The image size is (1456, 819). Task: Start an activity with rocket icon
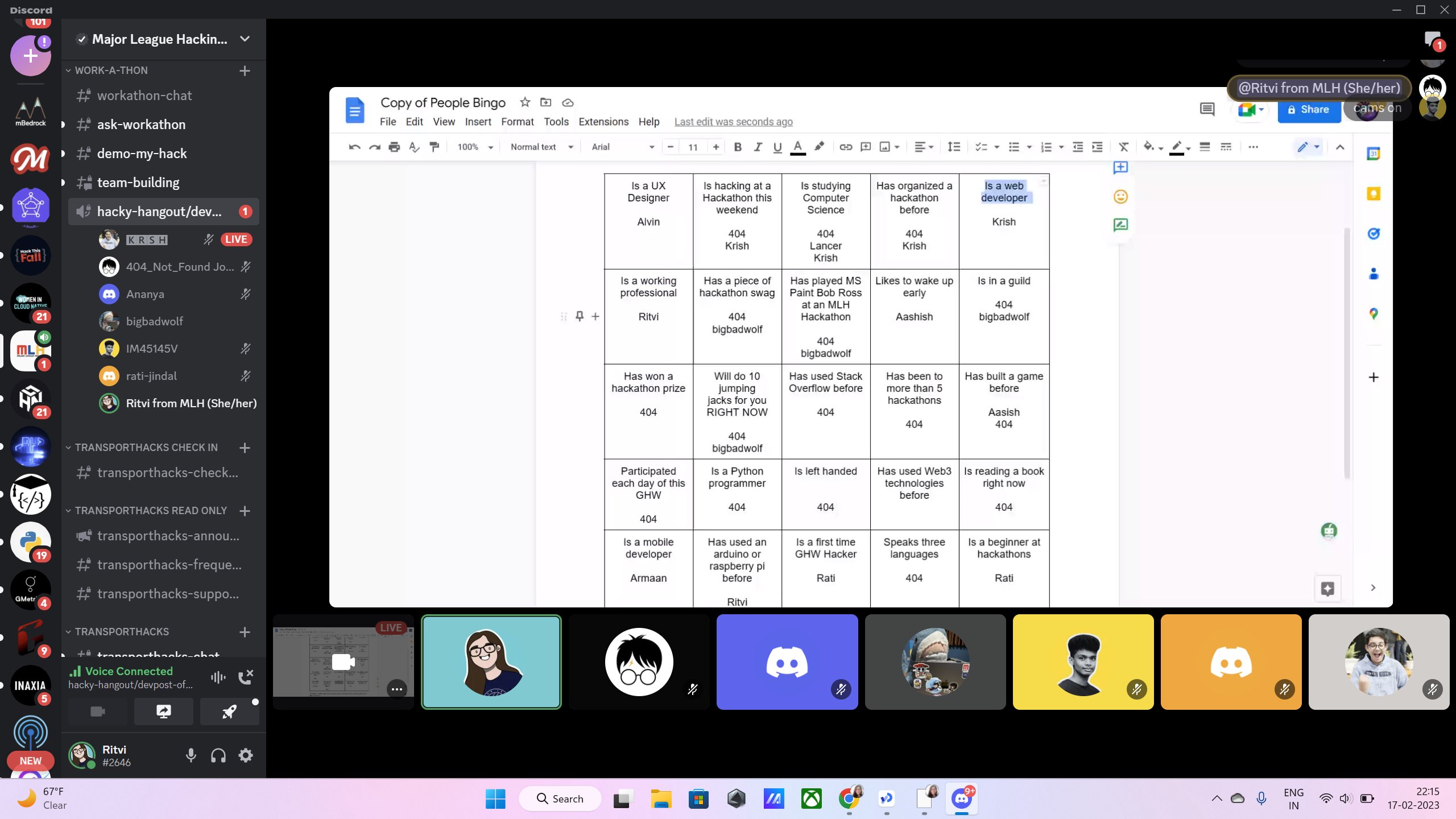click(229, 712)
